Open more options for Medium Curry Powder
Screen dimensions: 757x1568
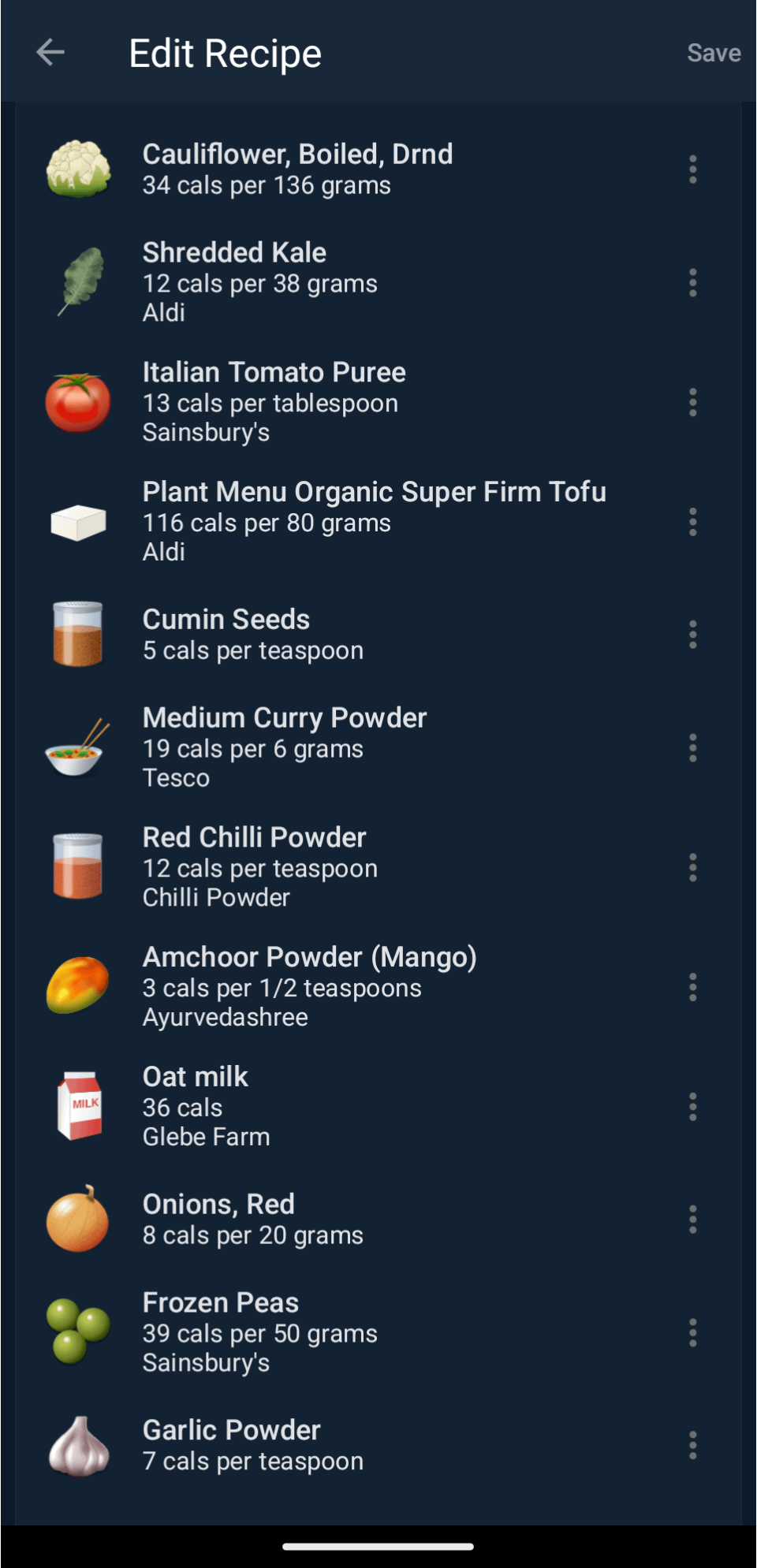coord(692,747)
